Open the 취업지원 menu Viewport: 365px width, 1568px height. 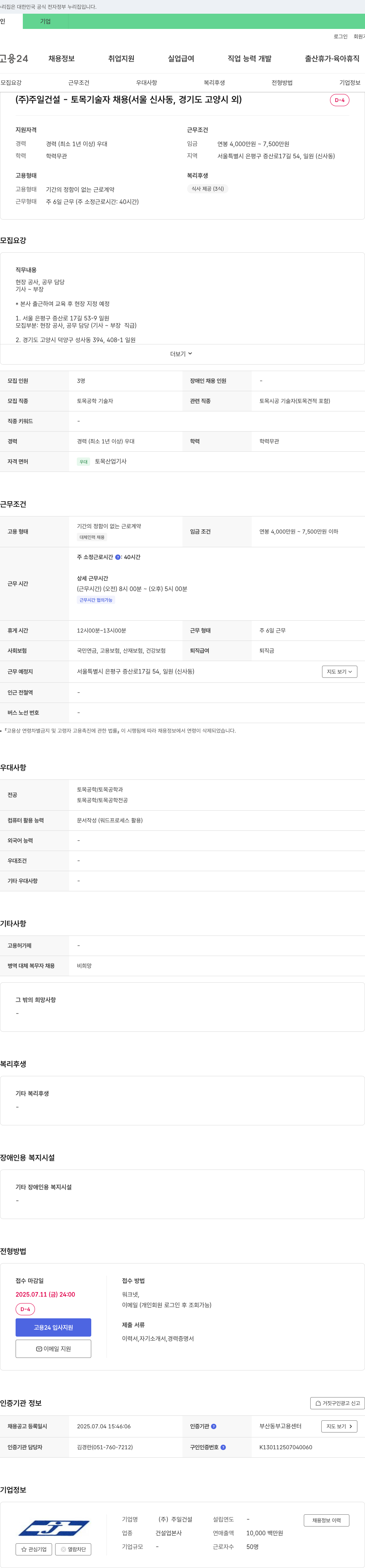[x=121, y=59]
